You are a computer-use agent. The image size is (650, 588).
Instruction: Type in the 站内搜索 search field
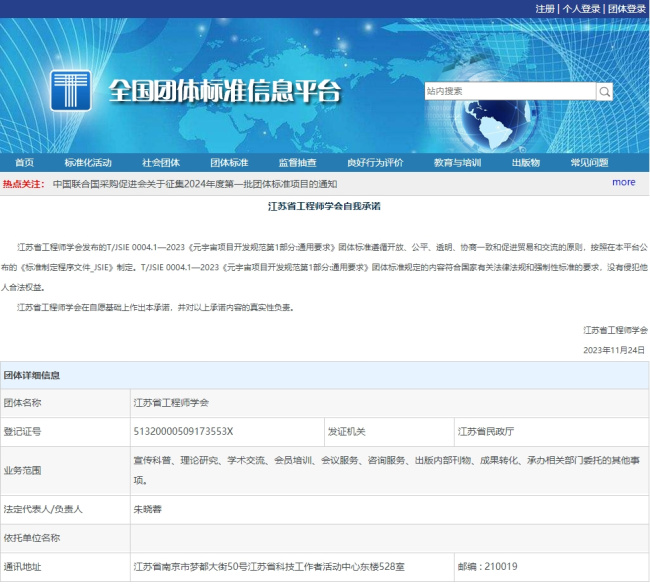coord(510,91)
